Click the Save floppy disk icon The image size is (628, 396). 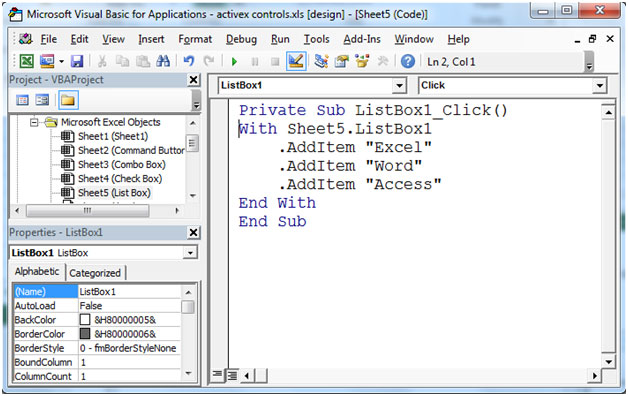click(x=77, y=61)
